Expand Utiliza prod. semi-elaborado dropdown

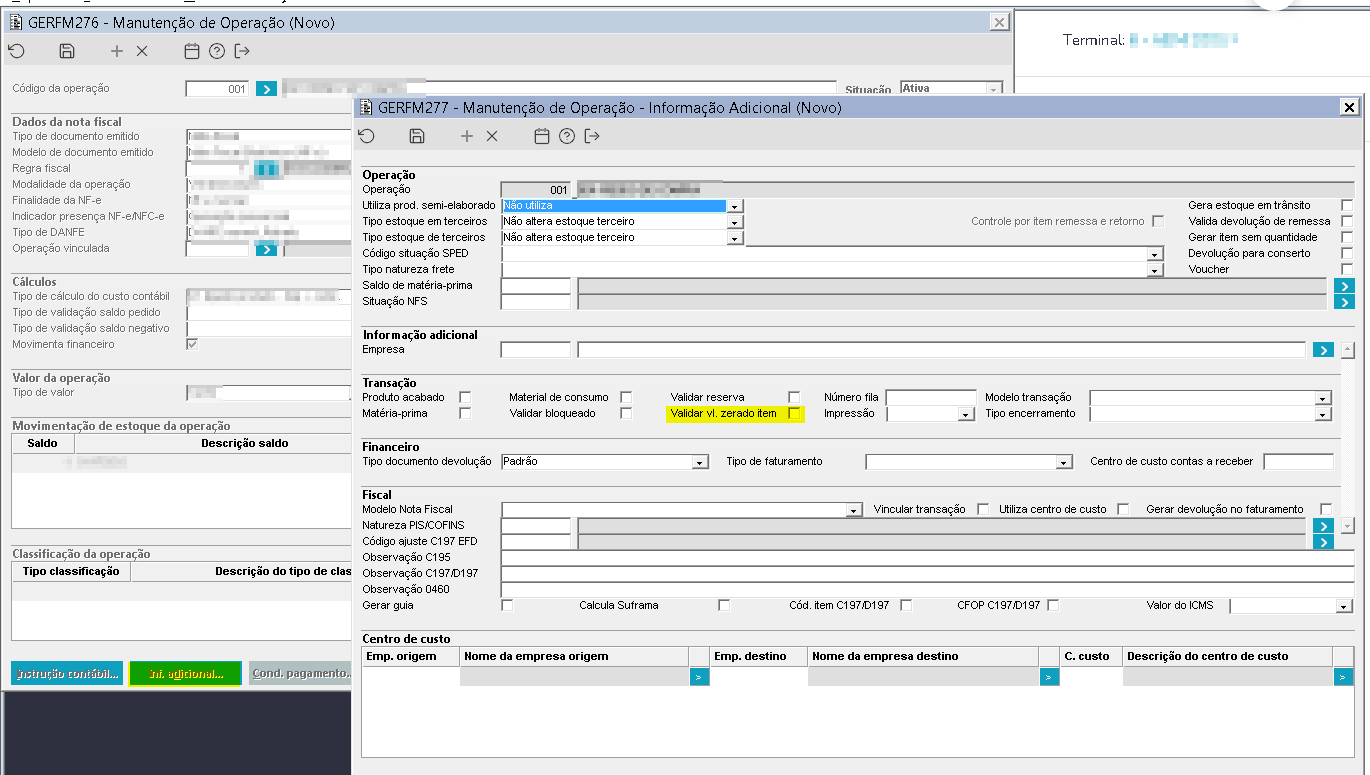(735, 206)
